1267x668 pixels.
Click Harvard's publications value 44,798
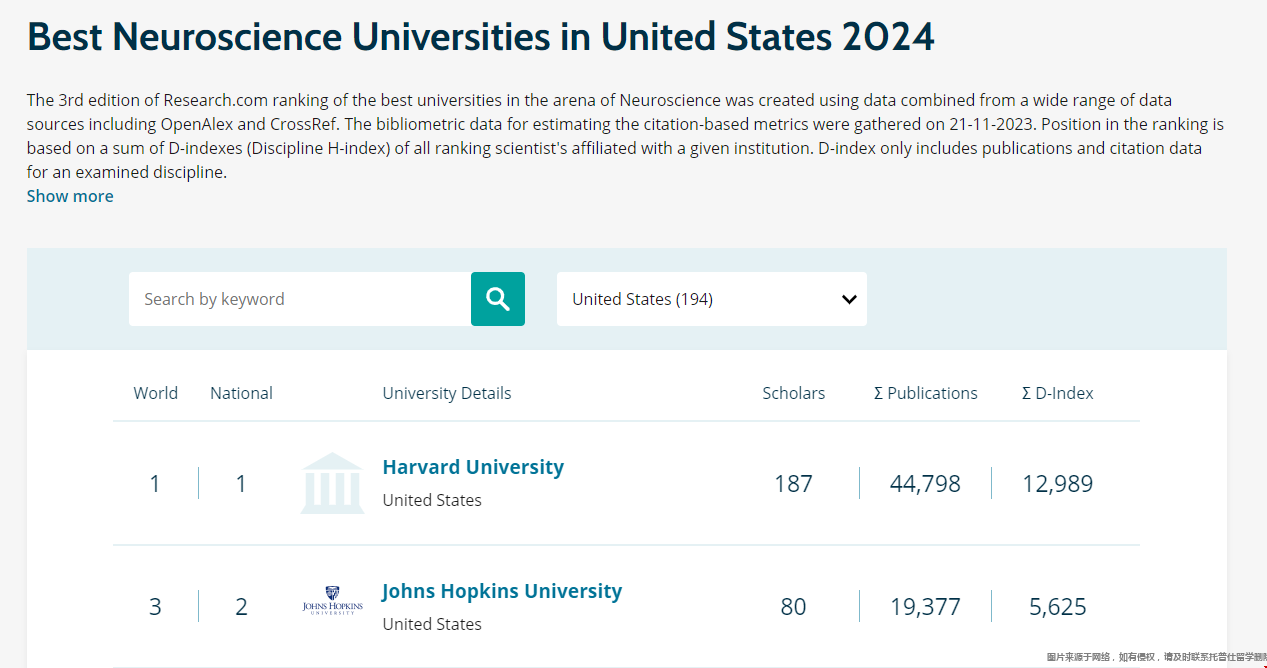pos(925,484)
